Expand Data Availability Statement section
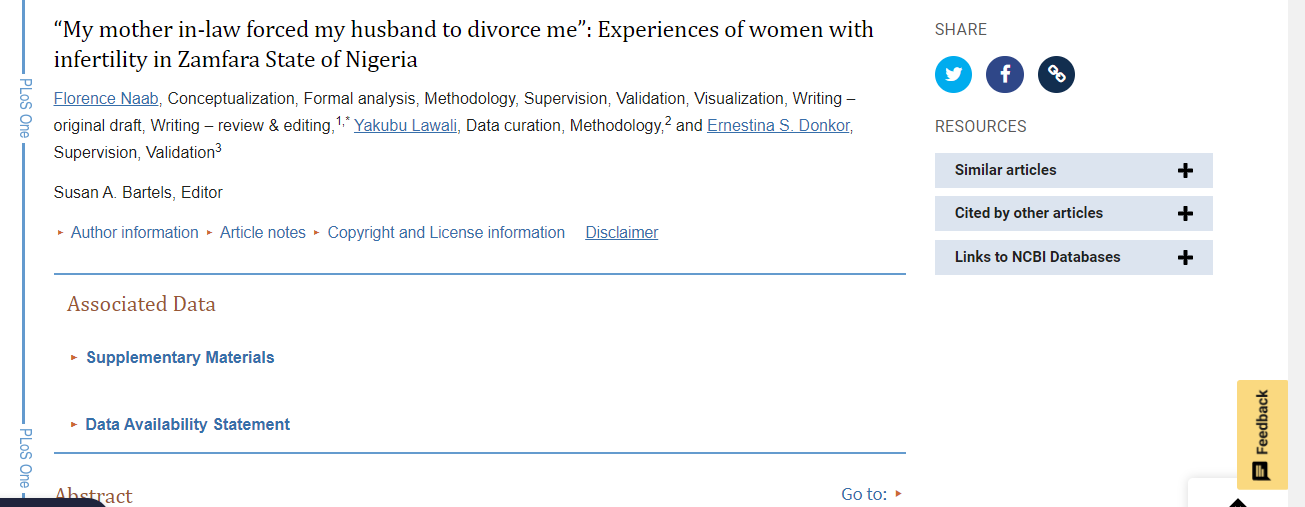Viewport: 1305px width, 507px height. pos(187,425)
